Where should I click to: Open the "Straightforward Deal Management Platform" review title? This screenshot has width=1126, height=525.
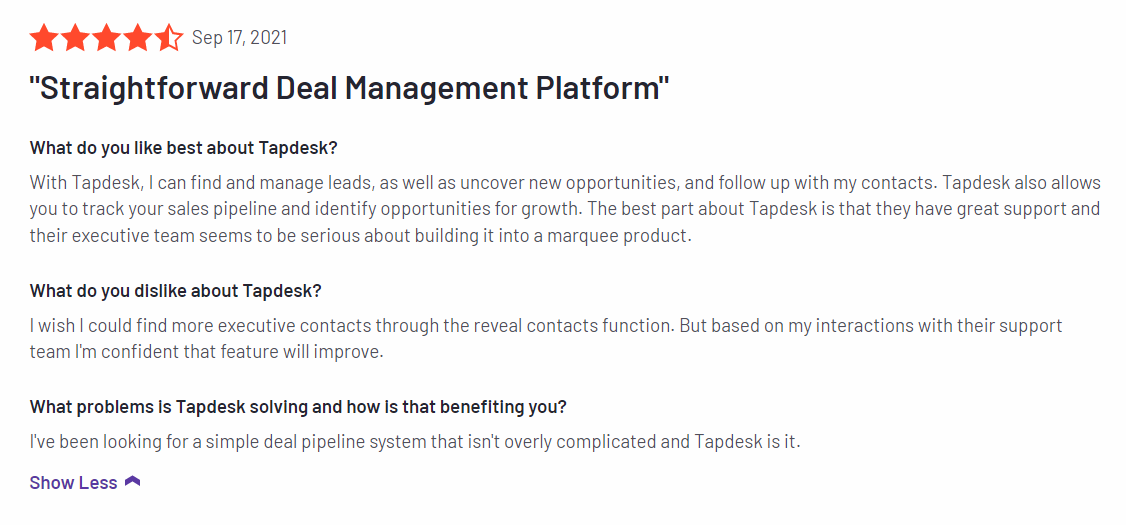(x=349, y=88)
